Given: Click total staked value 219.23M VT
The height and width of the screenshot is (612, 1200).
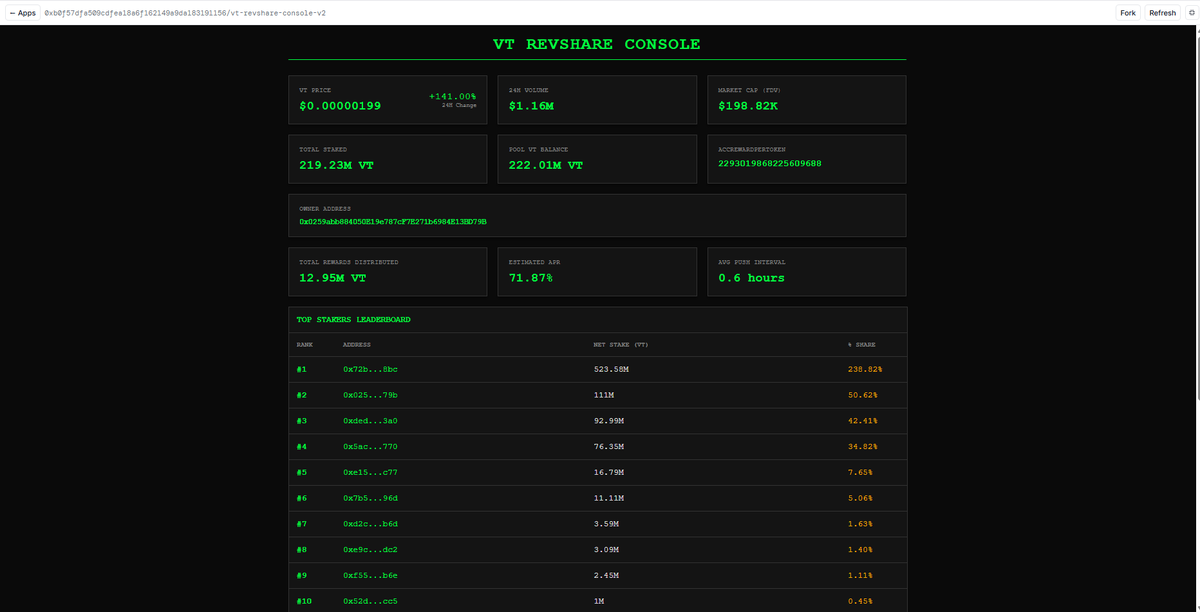Looking at the screenshot, I should click(336, 165).
